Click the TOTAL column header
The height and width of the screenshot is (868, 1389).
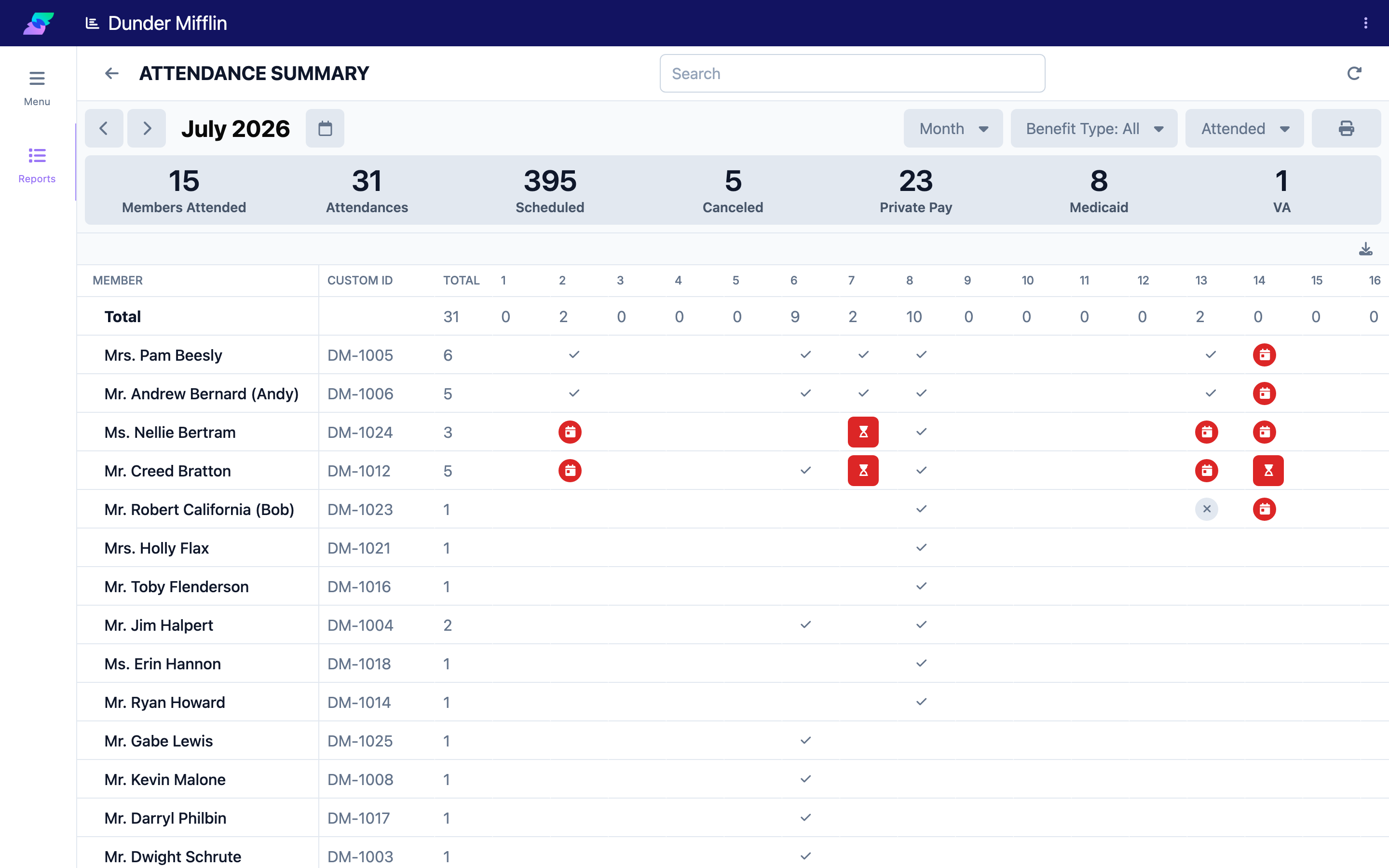click(x=461, y=280)
